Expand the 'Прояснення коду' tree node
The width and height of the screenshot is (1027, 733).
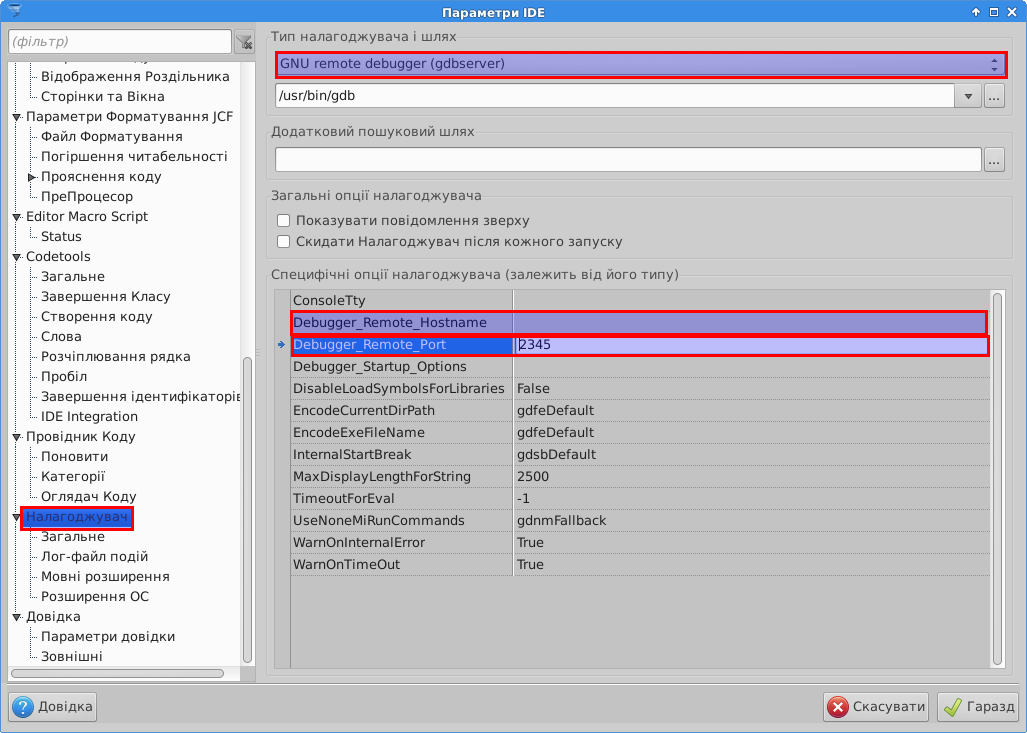point(31,177)
